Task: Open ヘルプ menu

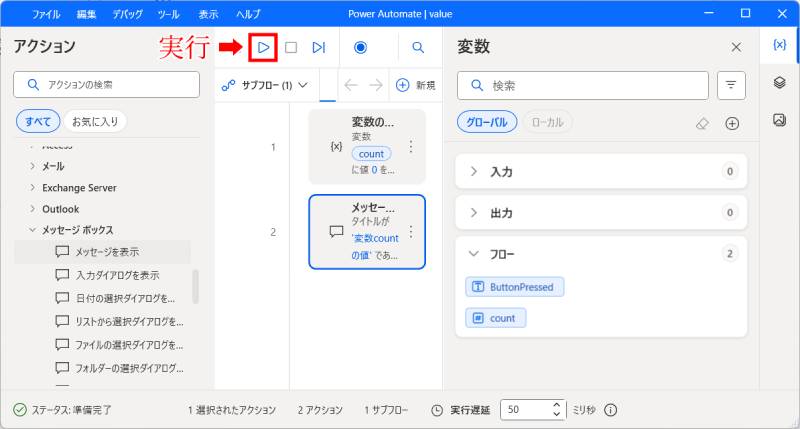Action: (248, 14)
